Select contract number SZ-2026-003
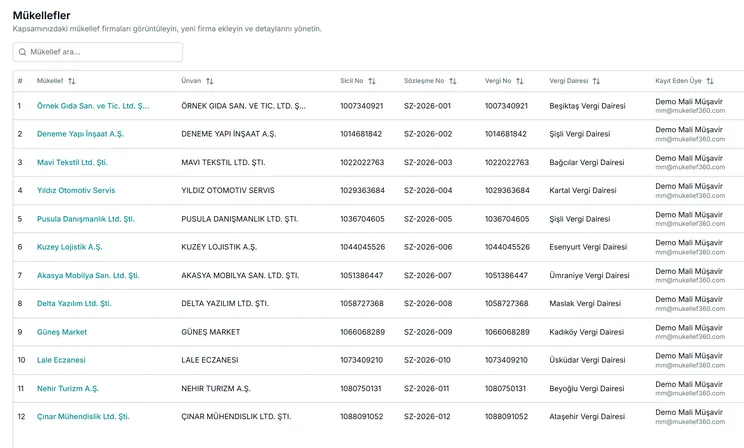The height and width of the screenshot is (448, 744). (428, 162)
